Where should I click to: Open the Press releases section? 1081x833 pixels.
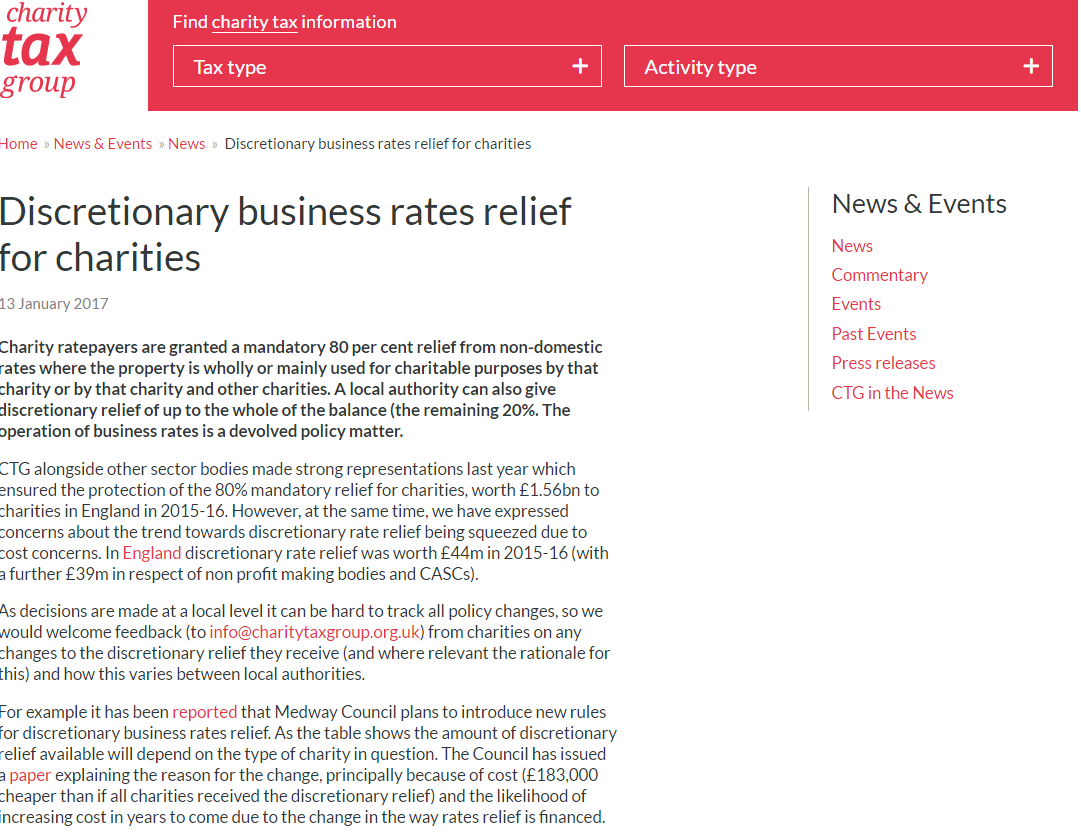tap(883, 362)
